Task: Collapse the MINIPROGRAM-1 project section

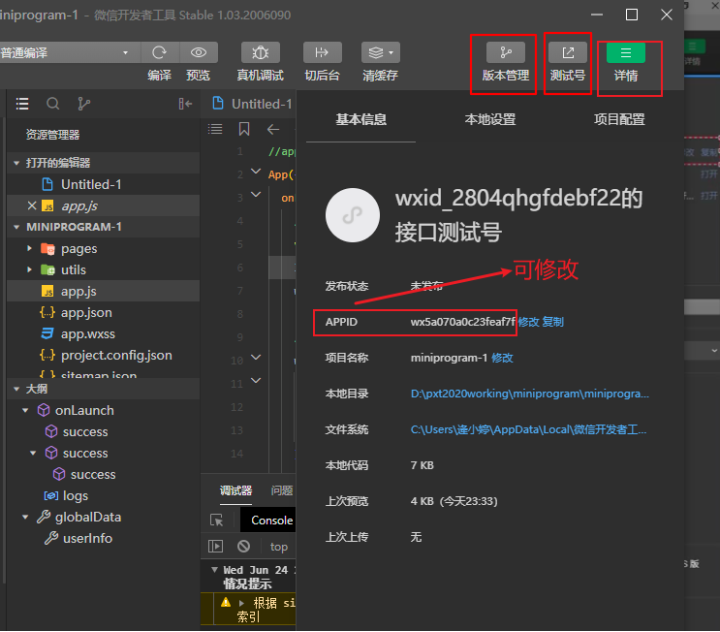Action: point(17,227)
